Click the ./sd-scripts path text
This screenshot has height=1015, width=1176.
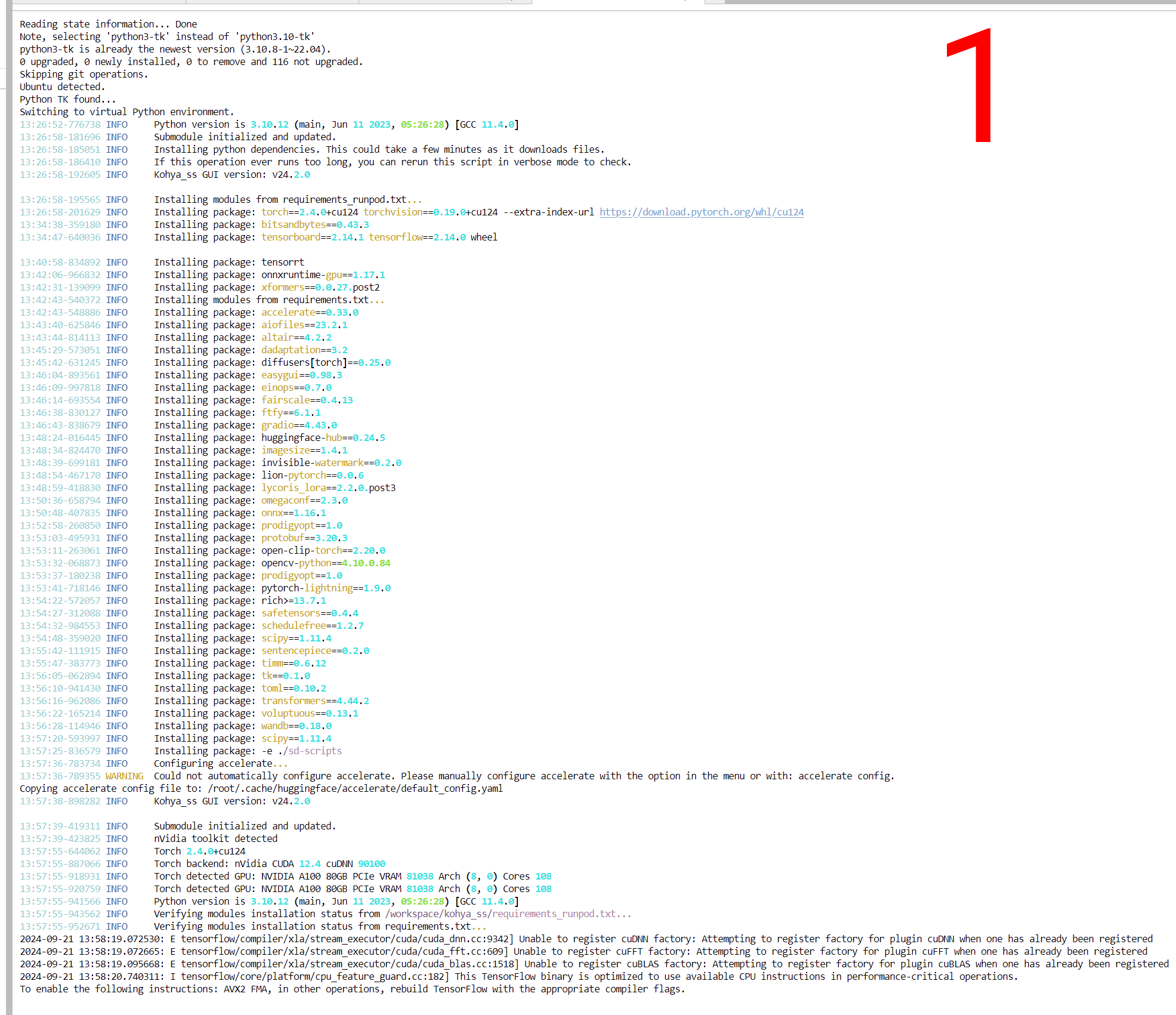coord(310,751)
